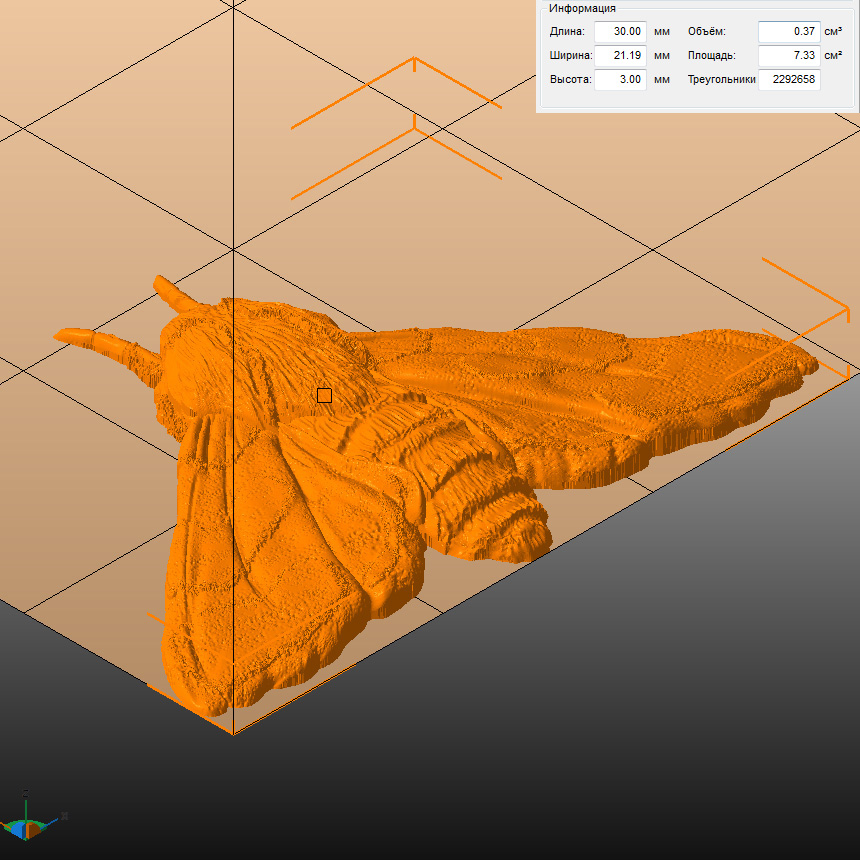Click the upper orange bounding-box corner bracket
The image size is (860, 860).
coord(414,62)
